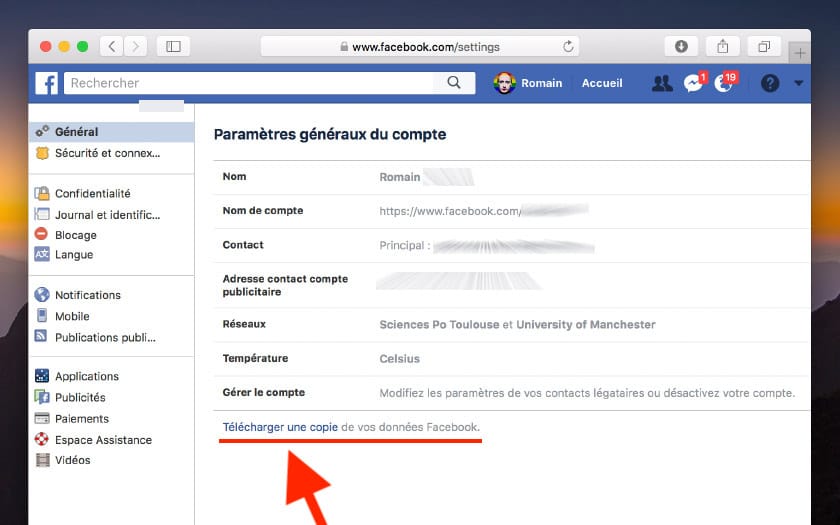
Task: Open Safari downloads button
Action: [681, 47]
